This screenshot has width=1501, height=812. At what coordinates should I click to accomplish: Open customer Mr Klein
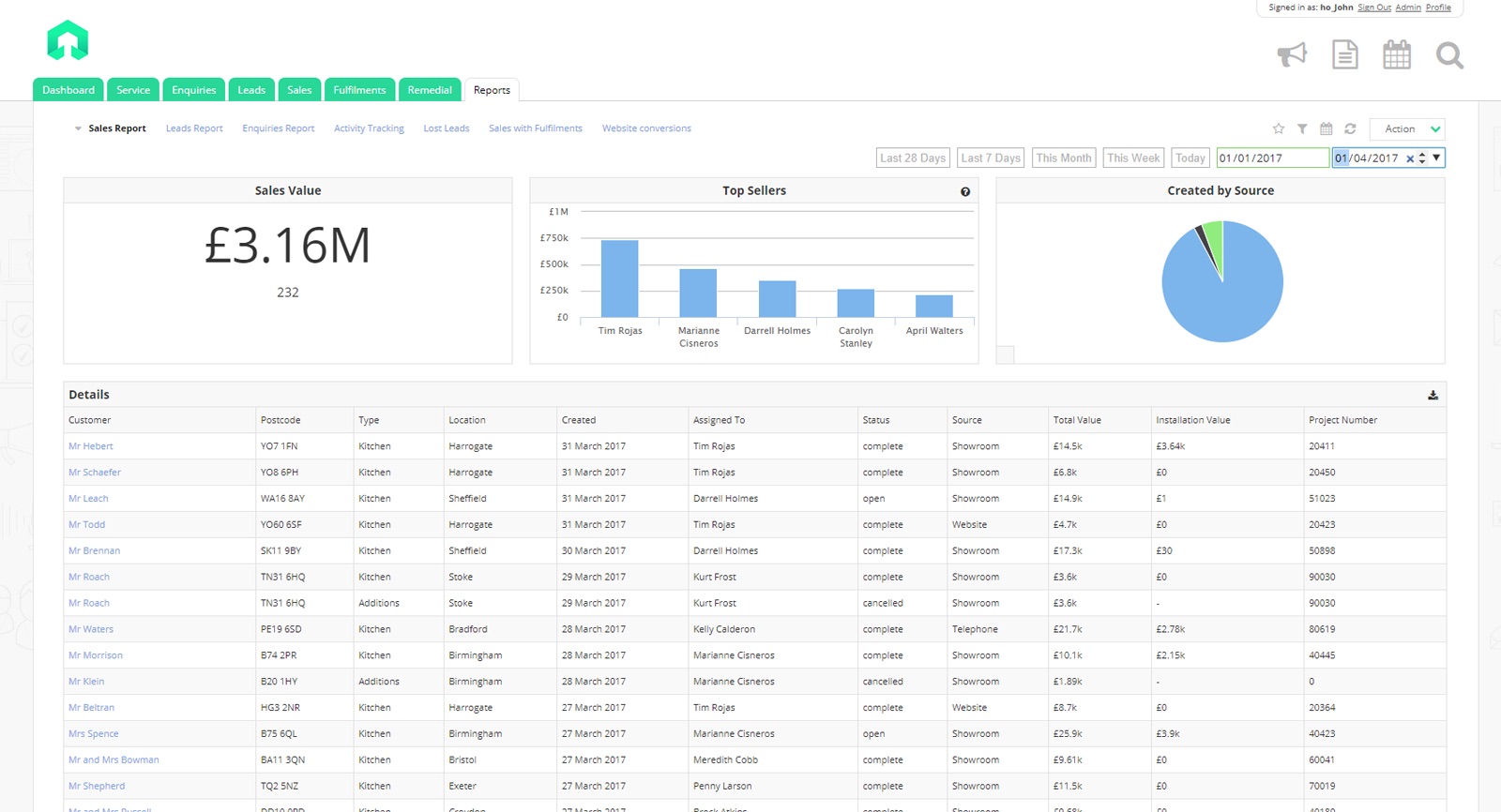(86, 683)
